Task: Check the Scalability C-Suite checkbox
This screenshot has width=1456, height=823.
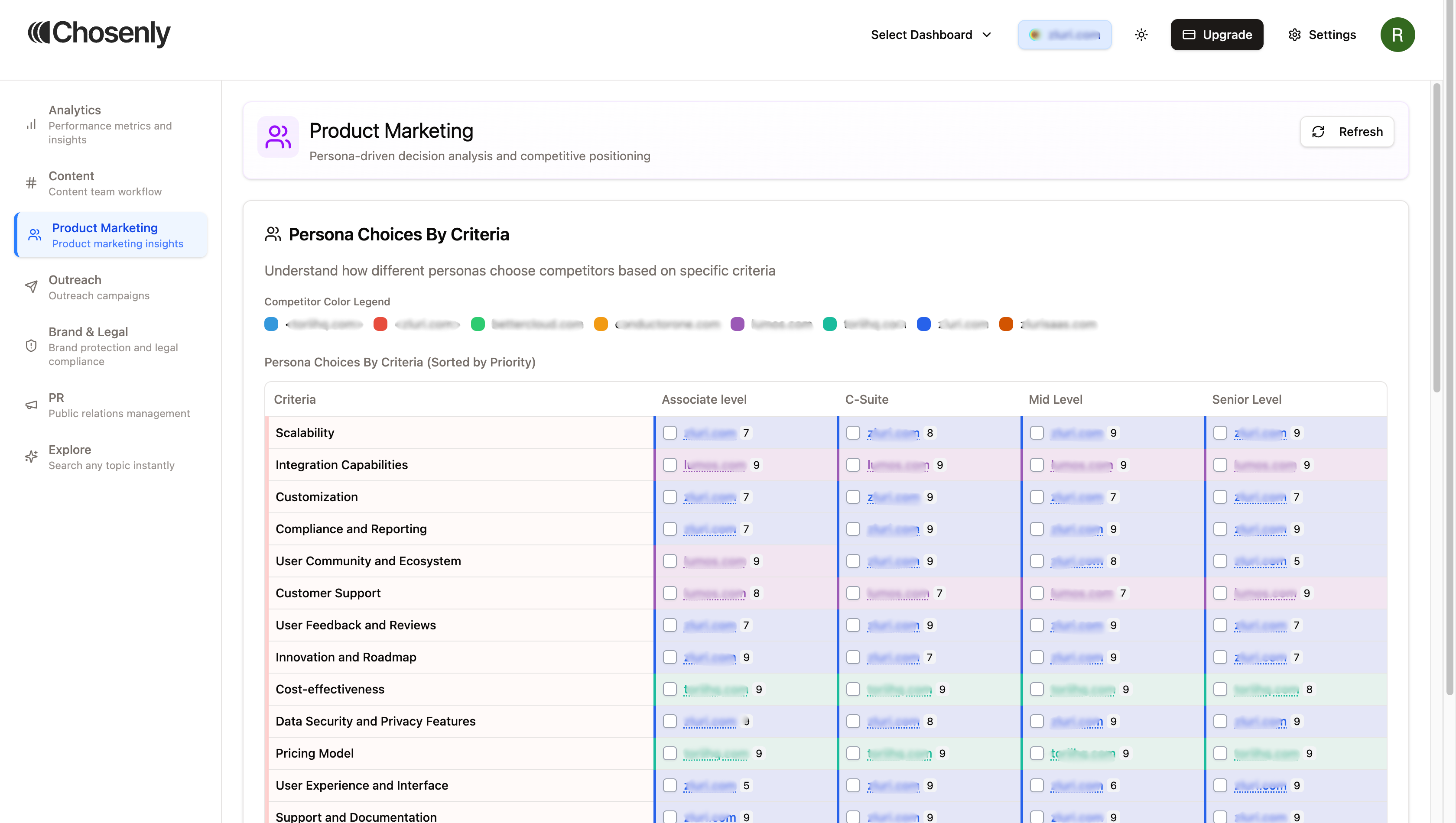Action: coord(853,433)
